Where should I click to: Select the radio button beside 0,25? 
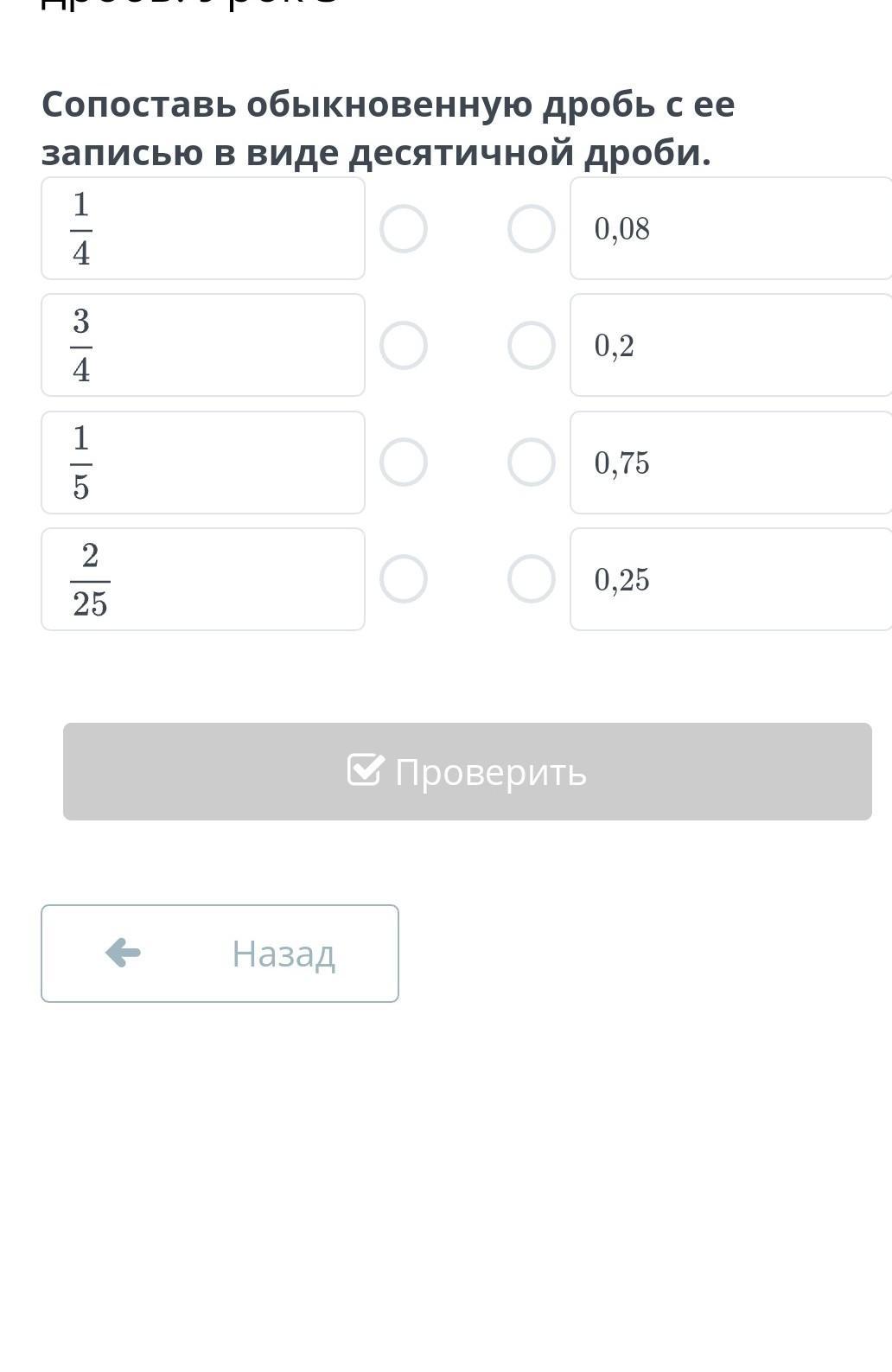click(532, 579)
